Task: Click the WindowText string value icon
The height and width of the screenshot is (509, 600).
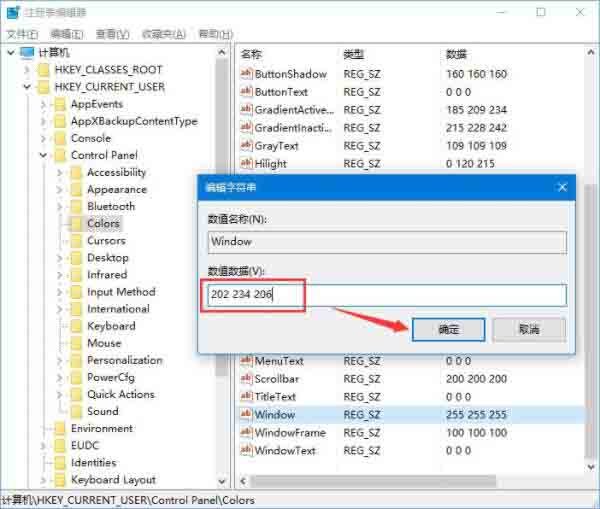Action: [x=246, y=450]
